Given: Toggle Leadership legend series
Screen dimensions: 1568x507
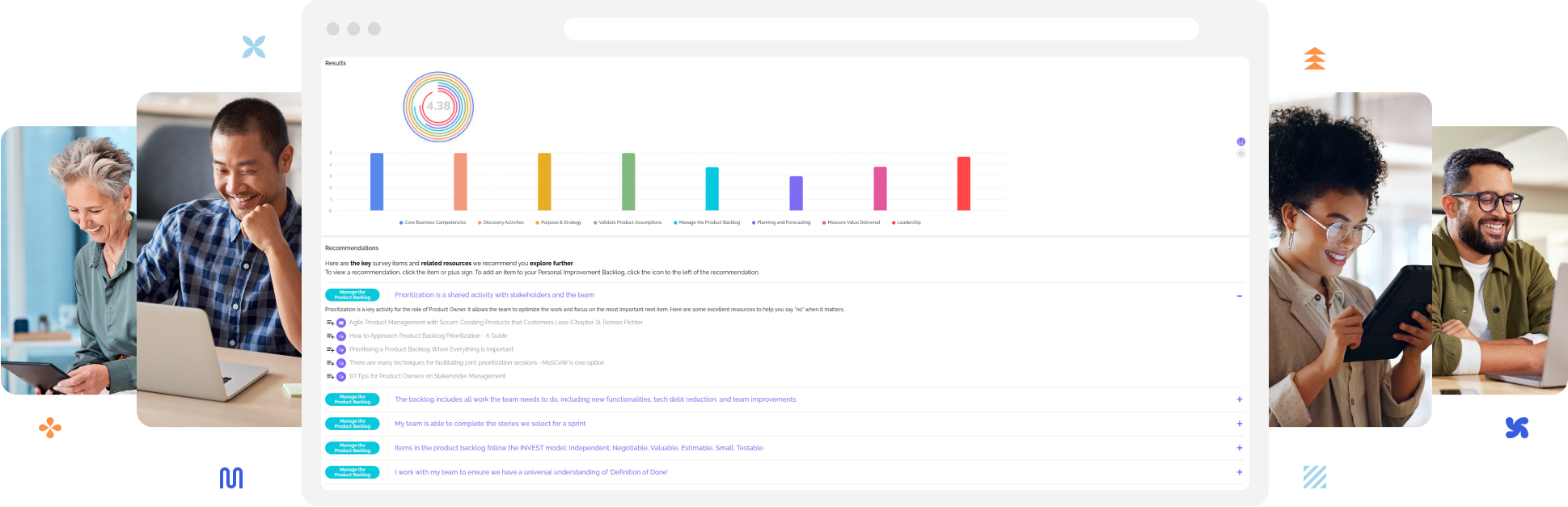Looking at the screenshot, I should [908, 222].
